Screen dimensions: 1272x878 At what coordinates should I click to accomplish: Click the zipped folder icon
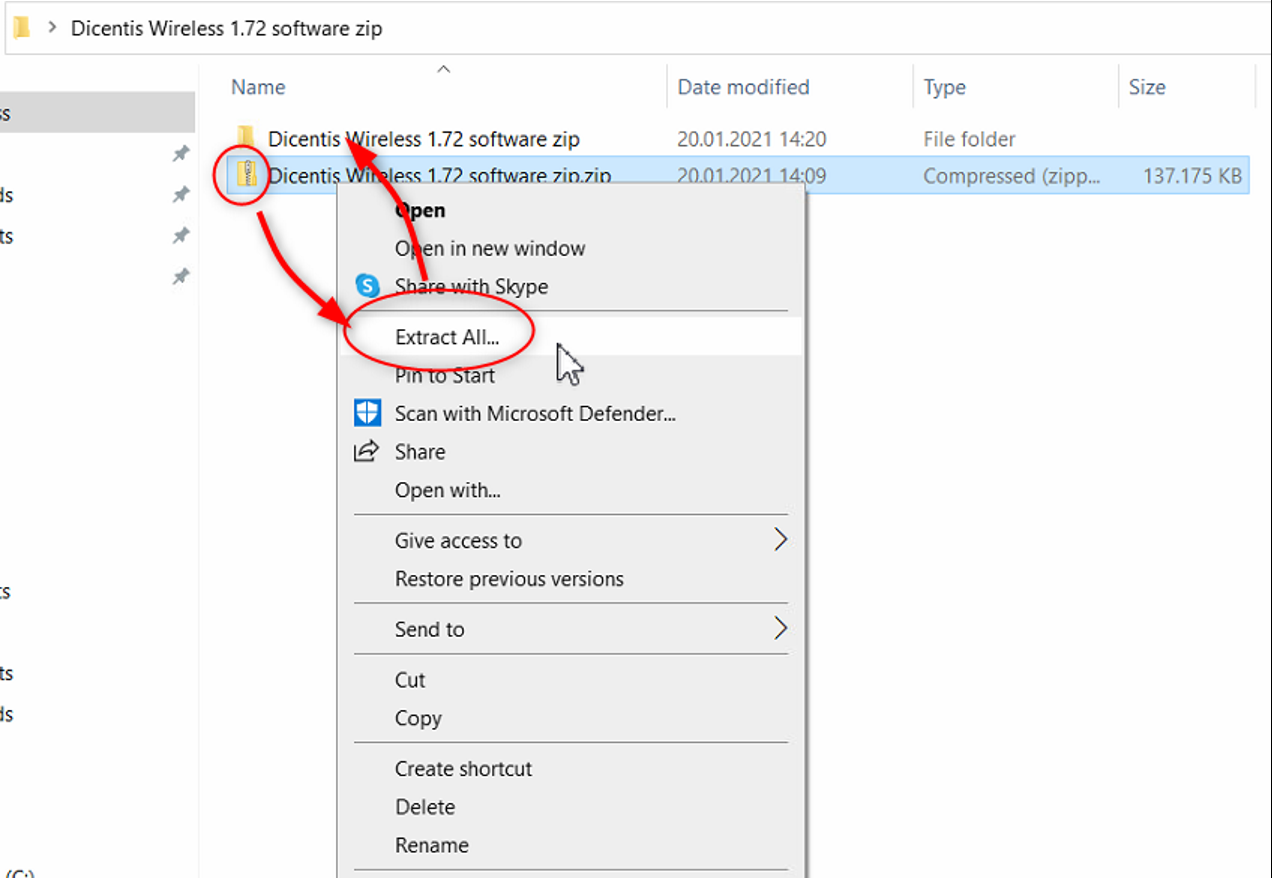(x=246, y=176)
